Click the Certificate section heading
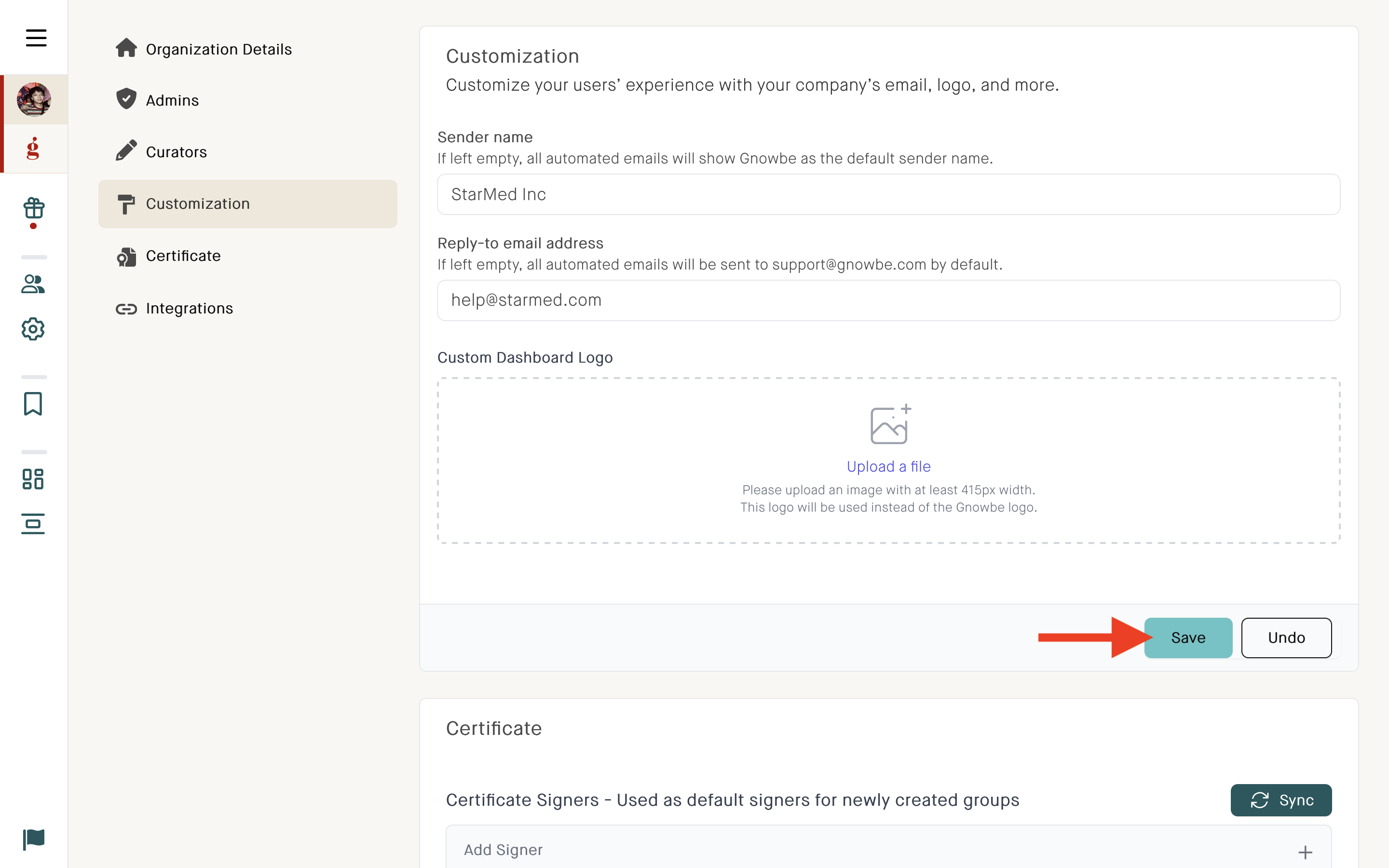Image resolution: width=1389 pixels, height=868 pixels. (493, 728)
